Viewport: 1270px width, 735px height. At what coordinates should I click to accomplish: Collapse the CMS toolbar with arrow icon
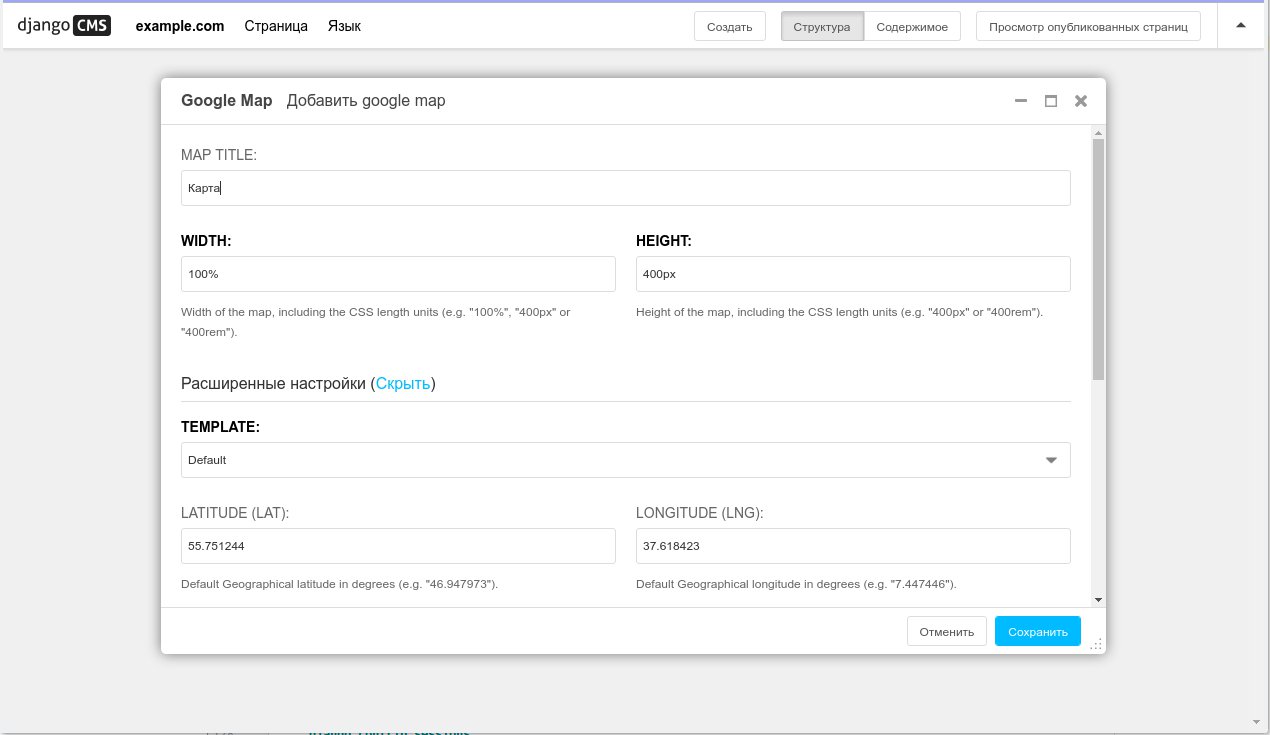1241,26
